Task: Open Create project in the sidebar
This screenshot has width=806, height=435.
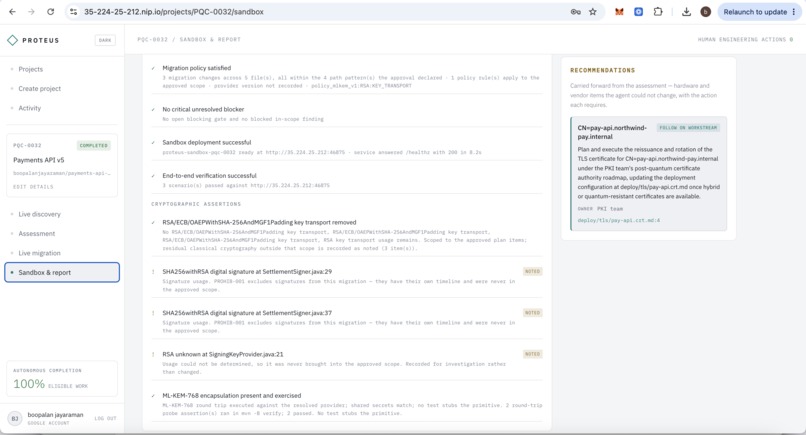Action: pyautogui.click(x=40, y=88)
